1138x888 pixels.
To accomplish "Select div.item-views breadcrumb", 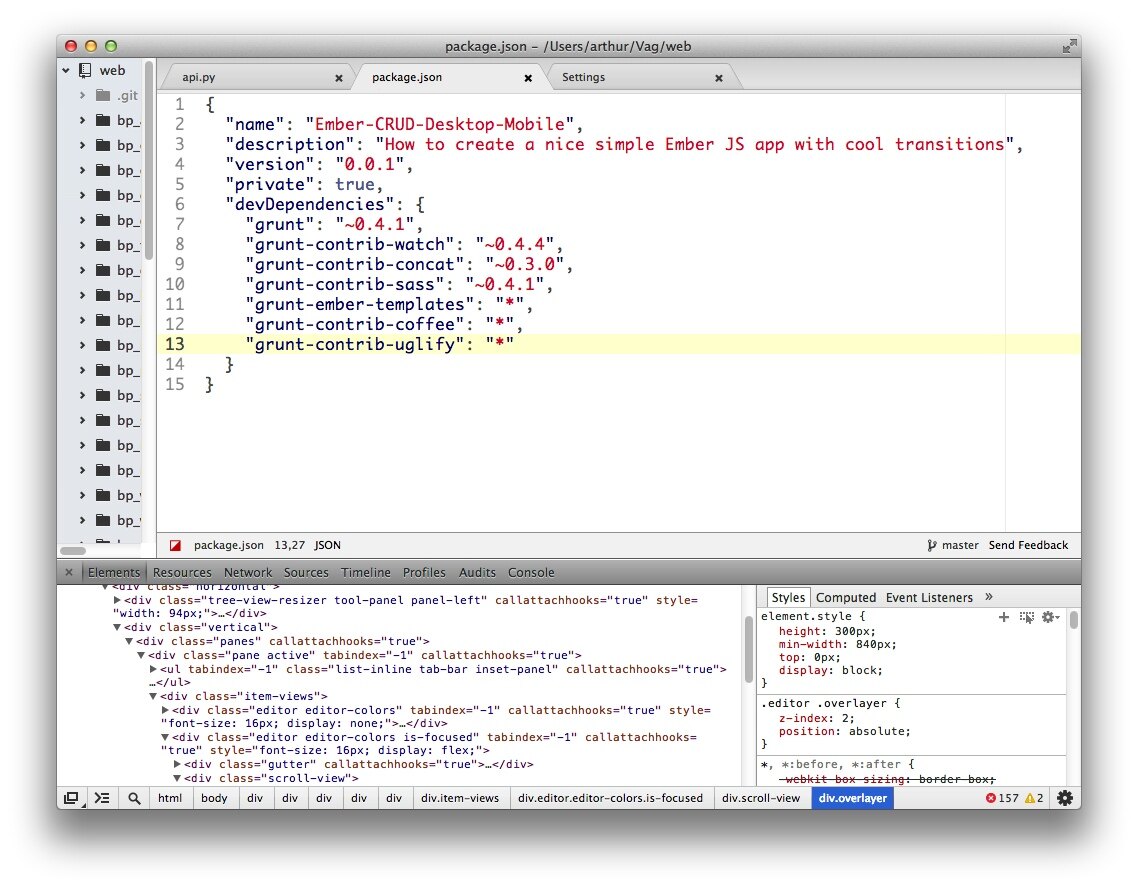I will coord(460,798).
